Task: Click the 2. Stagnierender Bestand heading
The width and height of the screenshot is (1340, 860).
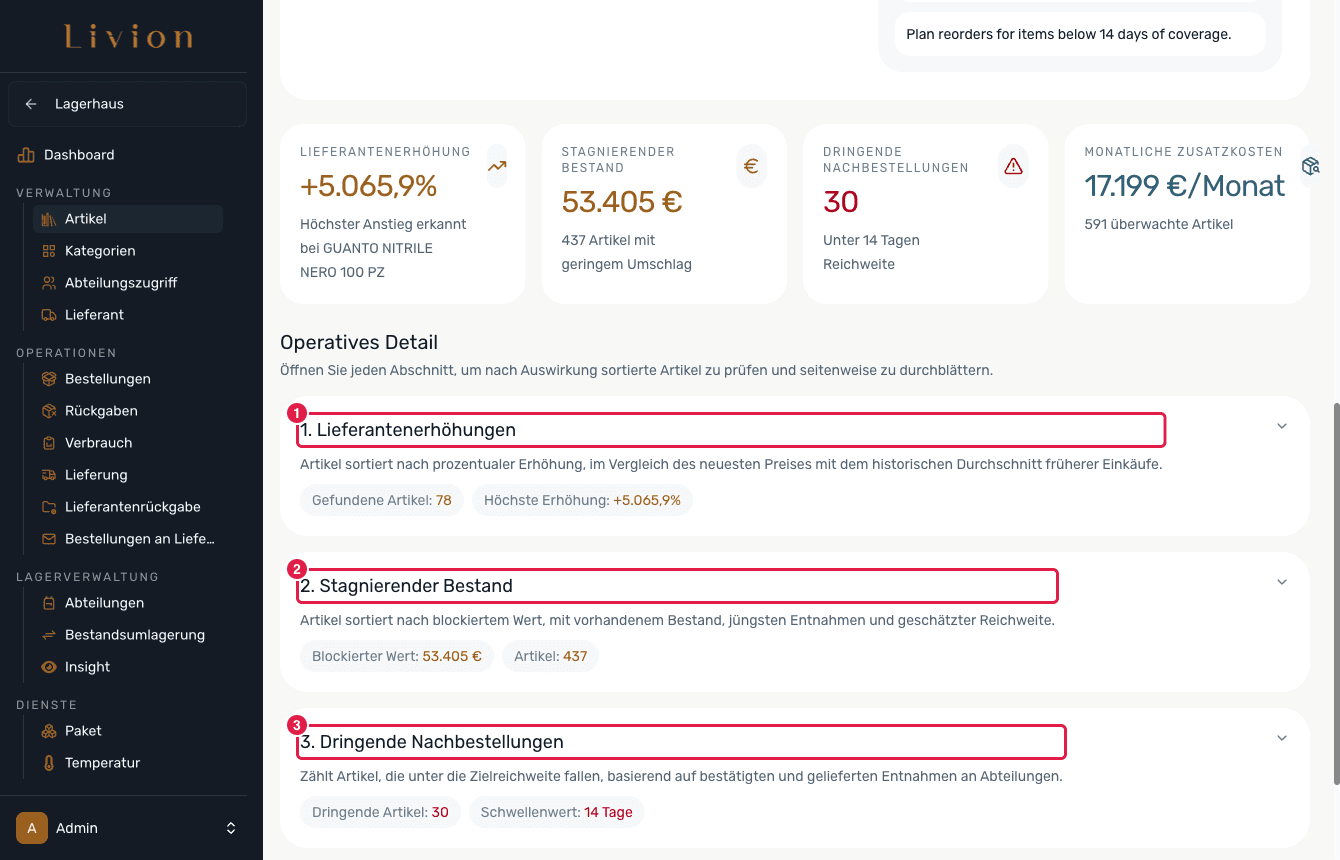Action: [x=406, y=586]
